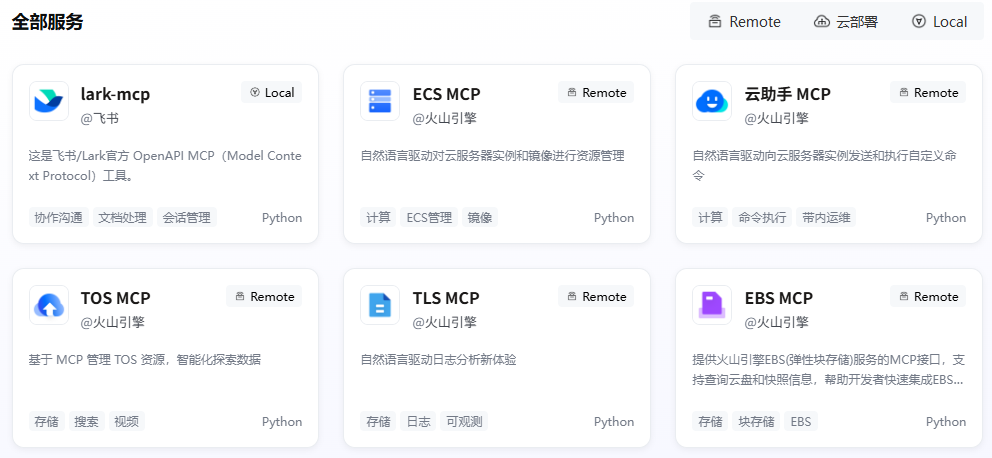Click the lark-mcp description about 飞书/Lark OpenAPI

[165, 166]
